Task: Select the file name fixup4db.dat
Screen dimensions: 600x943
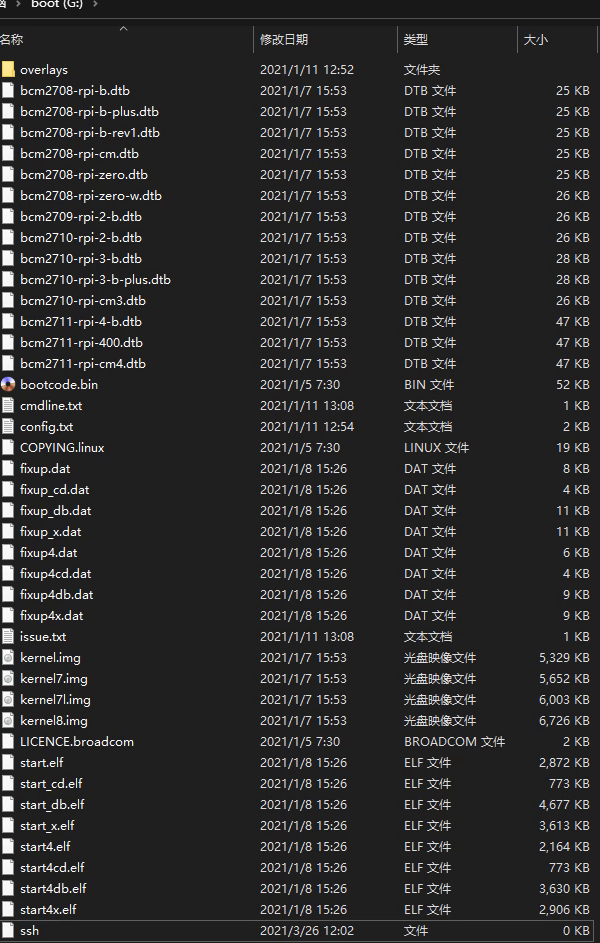Action: point(57,595)
